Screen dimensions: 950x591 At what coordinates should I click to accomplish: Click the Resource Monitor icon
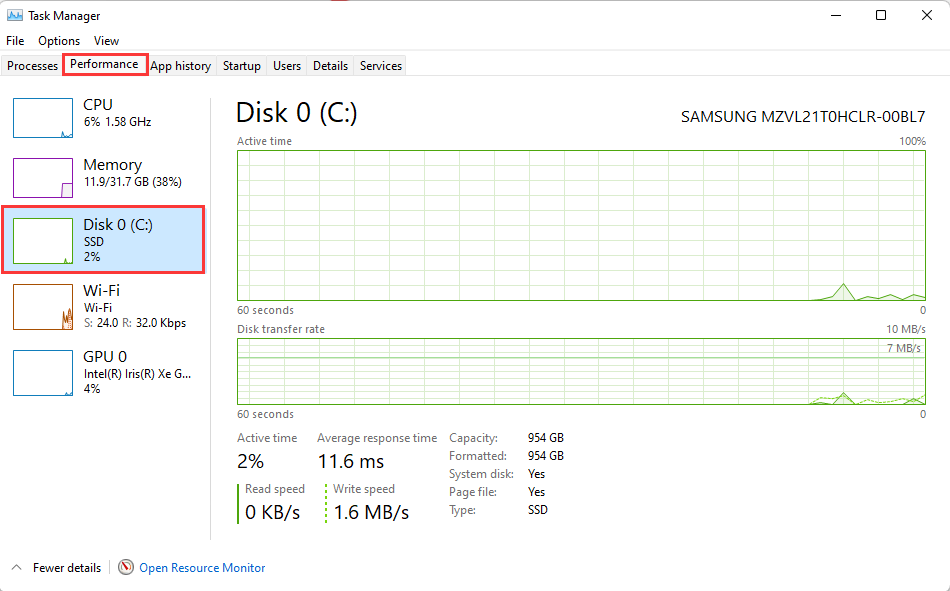[126, 568]
